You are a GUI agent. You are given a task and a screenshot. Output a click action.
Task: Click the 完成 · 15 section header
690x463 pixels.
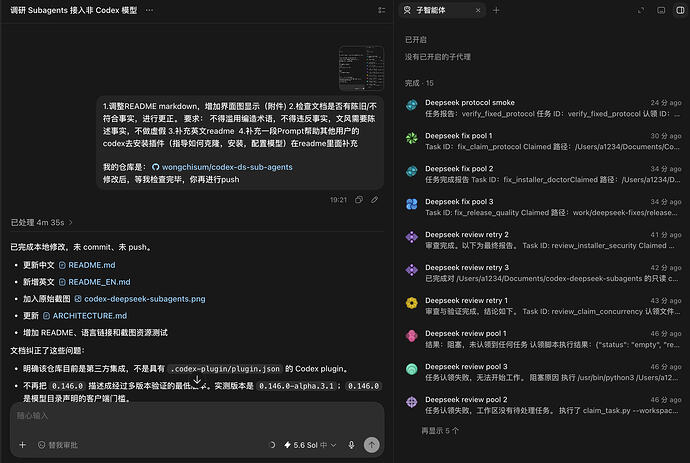419,83
